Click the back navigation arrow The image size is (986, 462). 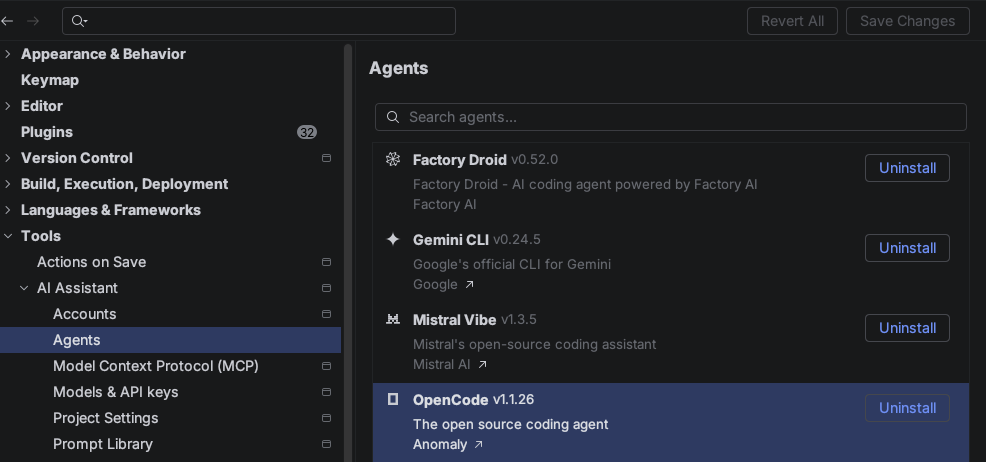(8, 21)
